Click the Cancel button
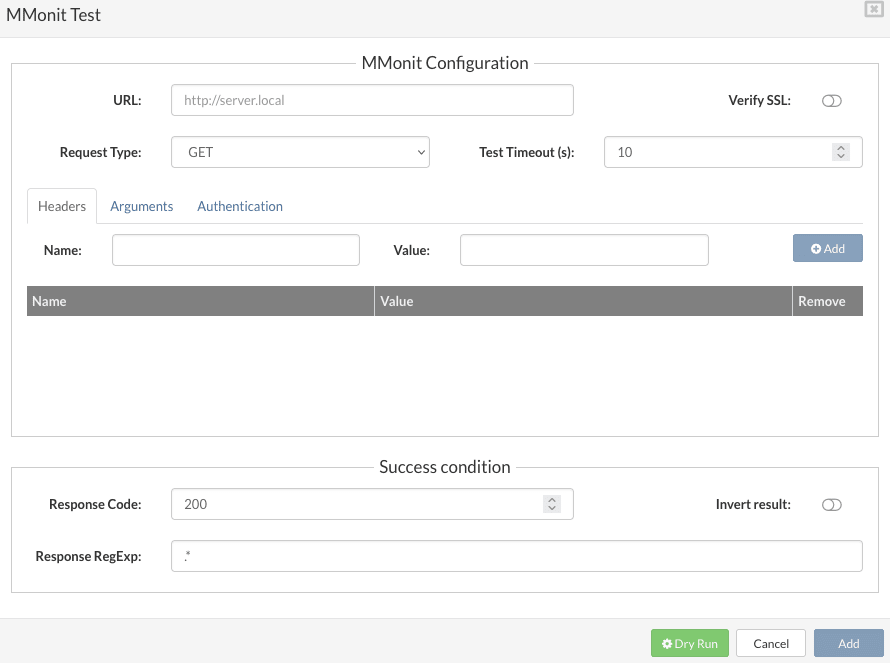890x663 pixels. tap(771, 643)
